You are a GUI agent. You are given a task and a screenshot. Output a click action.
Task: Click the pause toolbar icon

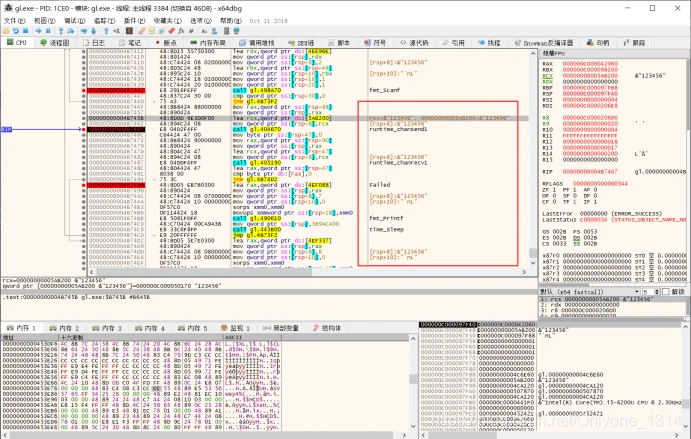48,31
